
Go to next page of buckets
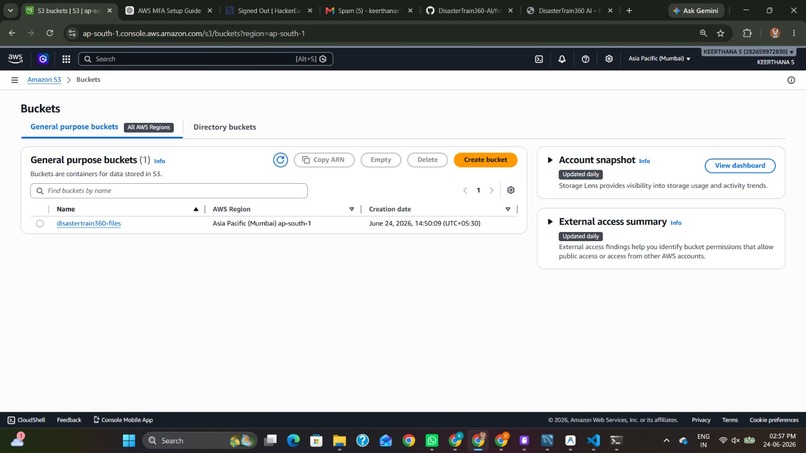click(491, 190)
